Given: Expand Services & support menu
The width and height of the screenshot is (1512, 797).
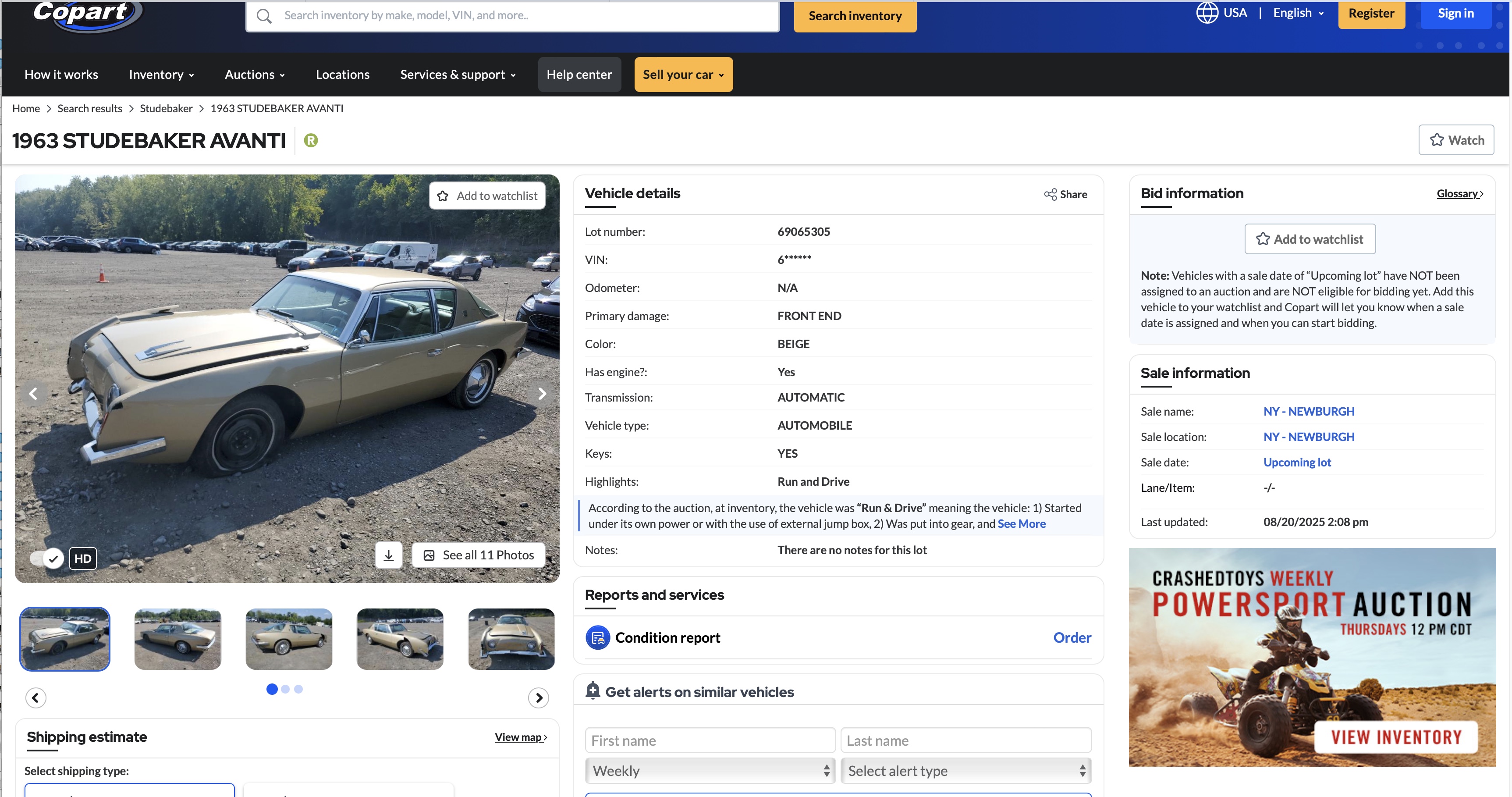Looking at the screenshot, I should coord(458,75).
